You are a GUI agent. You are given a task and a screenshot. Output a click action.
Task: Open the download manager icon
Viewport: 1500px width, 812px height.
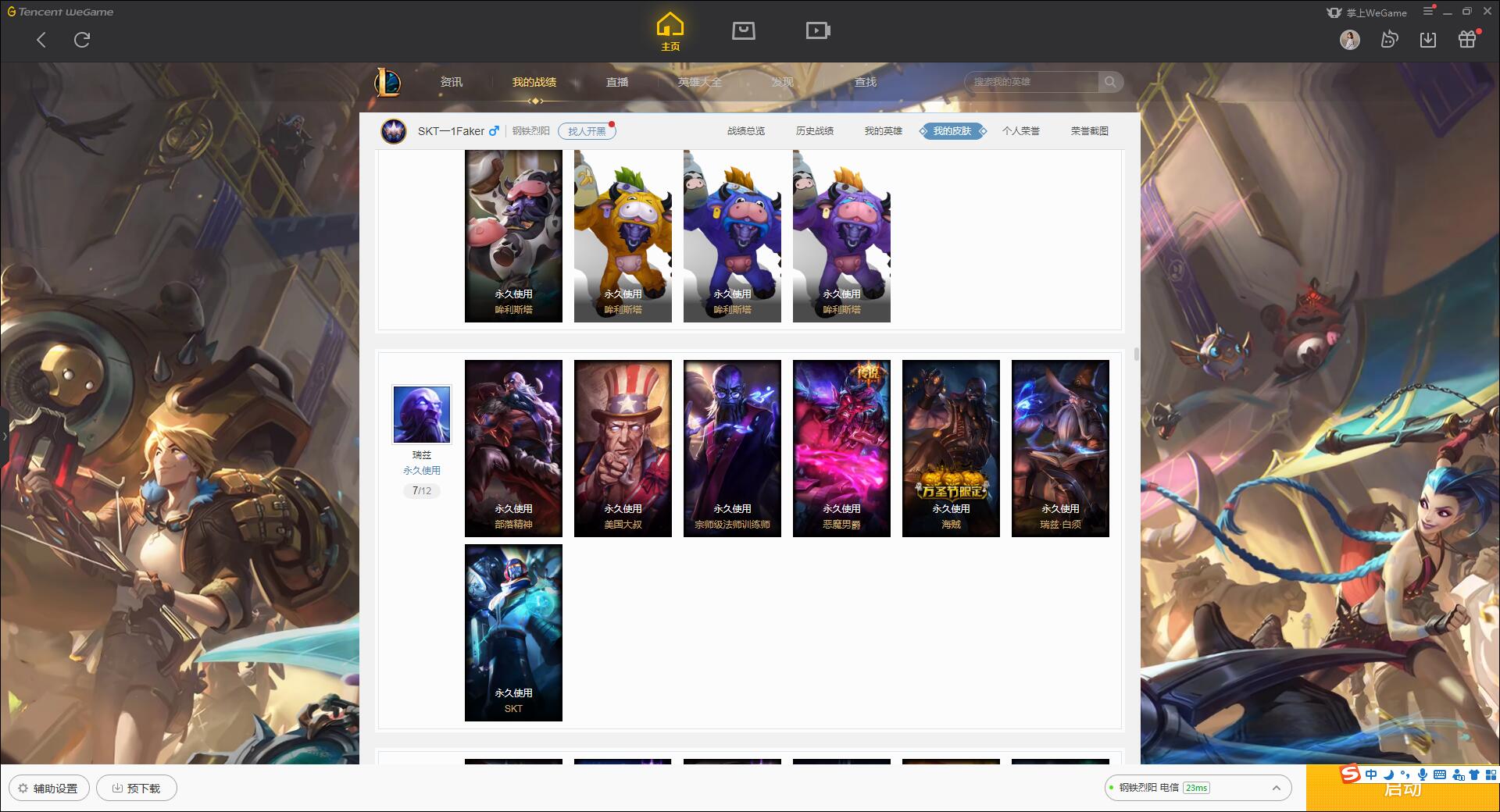(x=1428, y=40)
